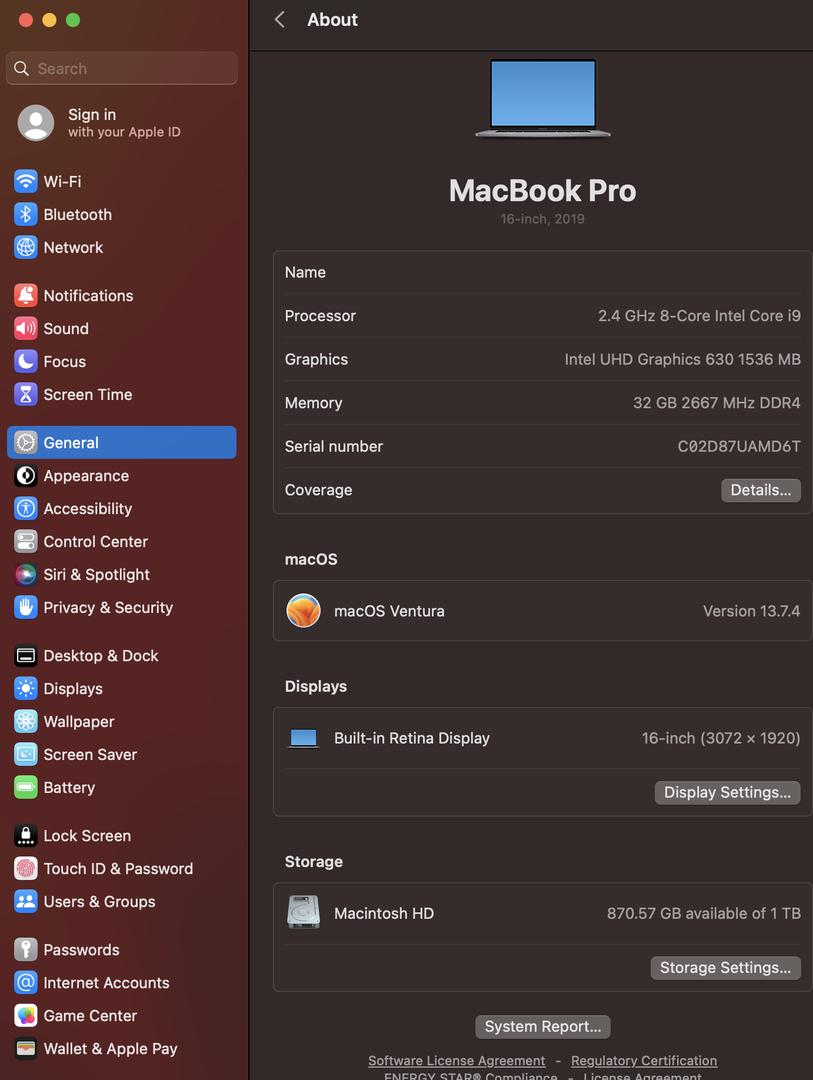Click the Notifications bell icon
This screenshot has height=1080, width=813.
[x=25, y=295]
